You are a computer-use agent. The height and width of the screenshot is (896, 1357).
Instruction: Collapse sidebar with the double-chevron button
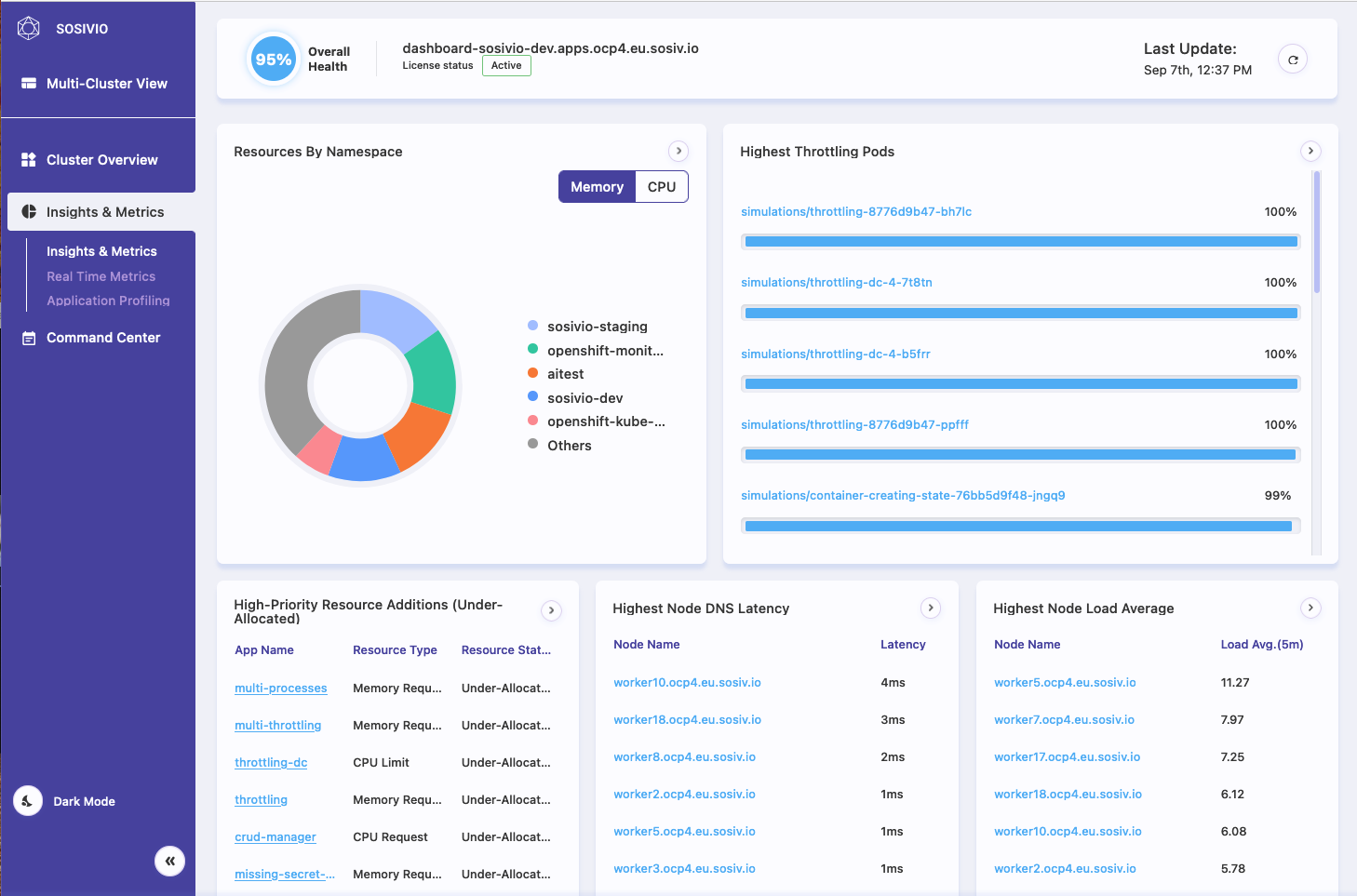tap(169, 862)
